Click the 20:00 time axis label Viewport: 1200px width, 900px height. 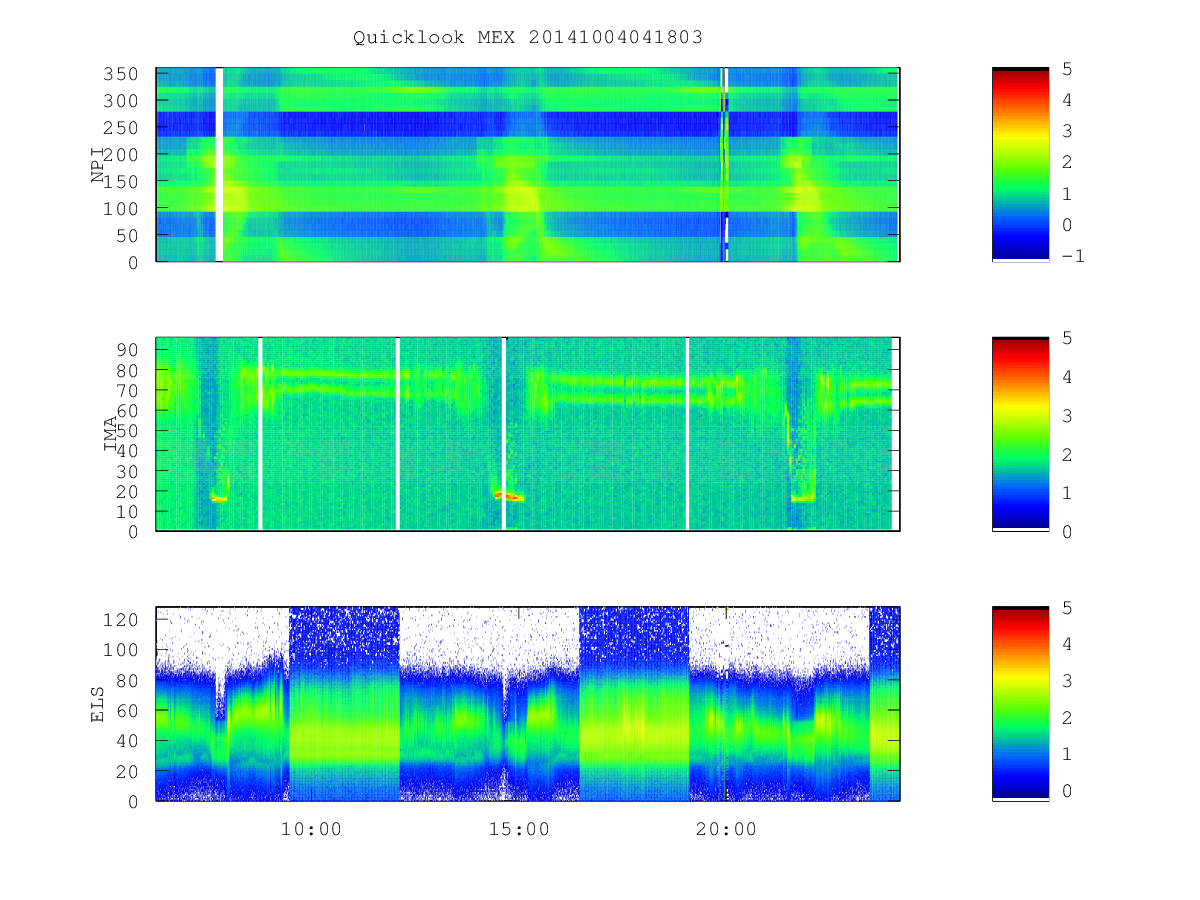[x=726, y=829]
